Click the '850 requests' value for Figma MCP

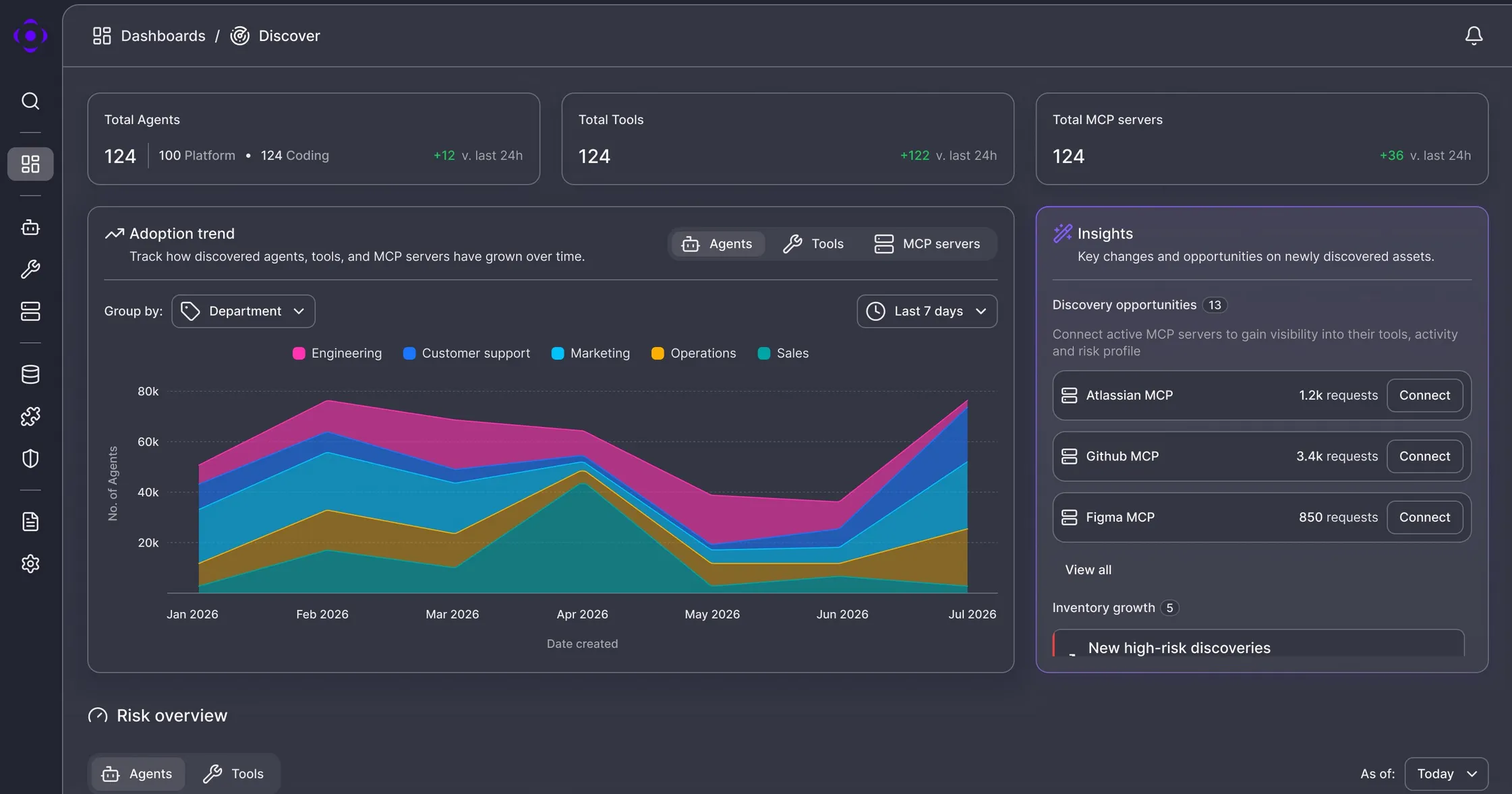1338,518
